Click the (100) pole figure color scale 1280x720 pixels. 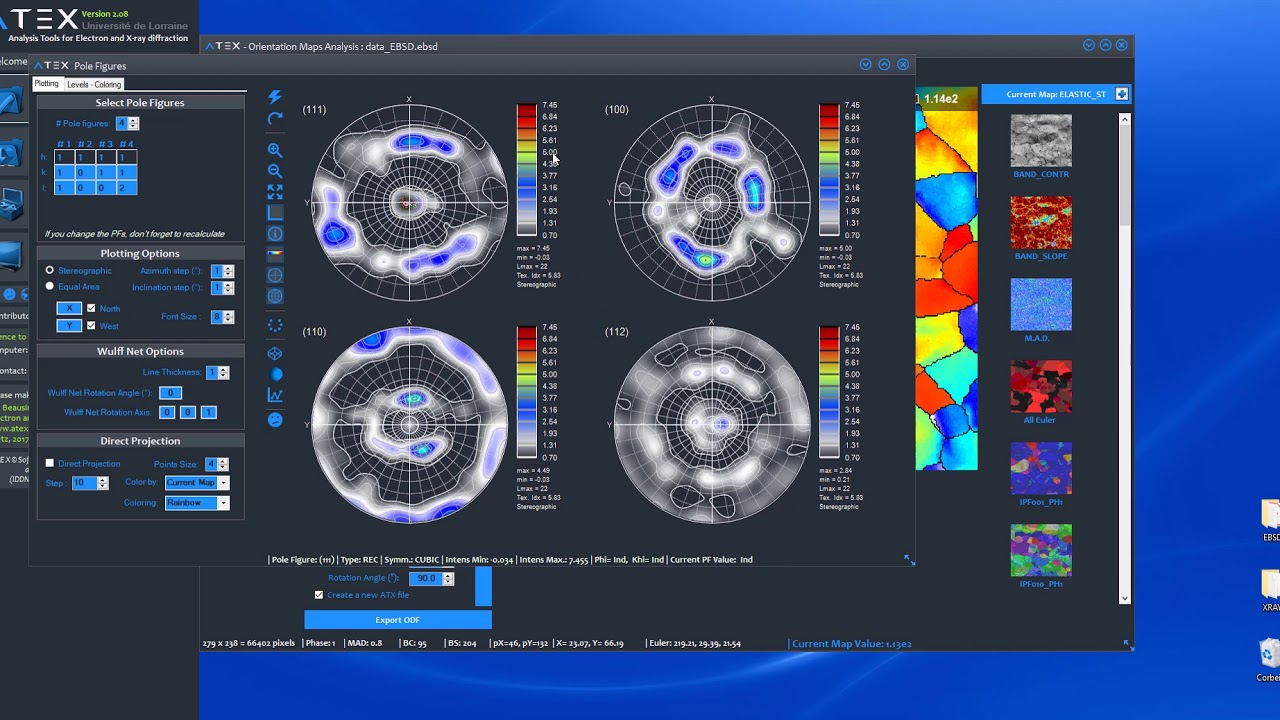[829, 169]
